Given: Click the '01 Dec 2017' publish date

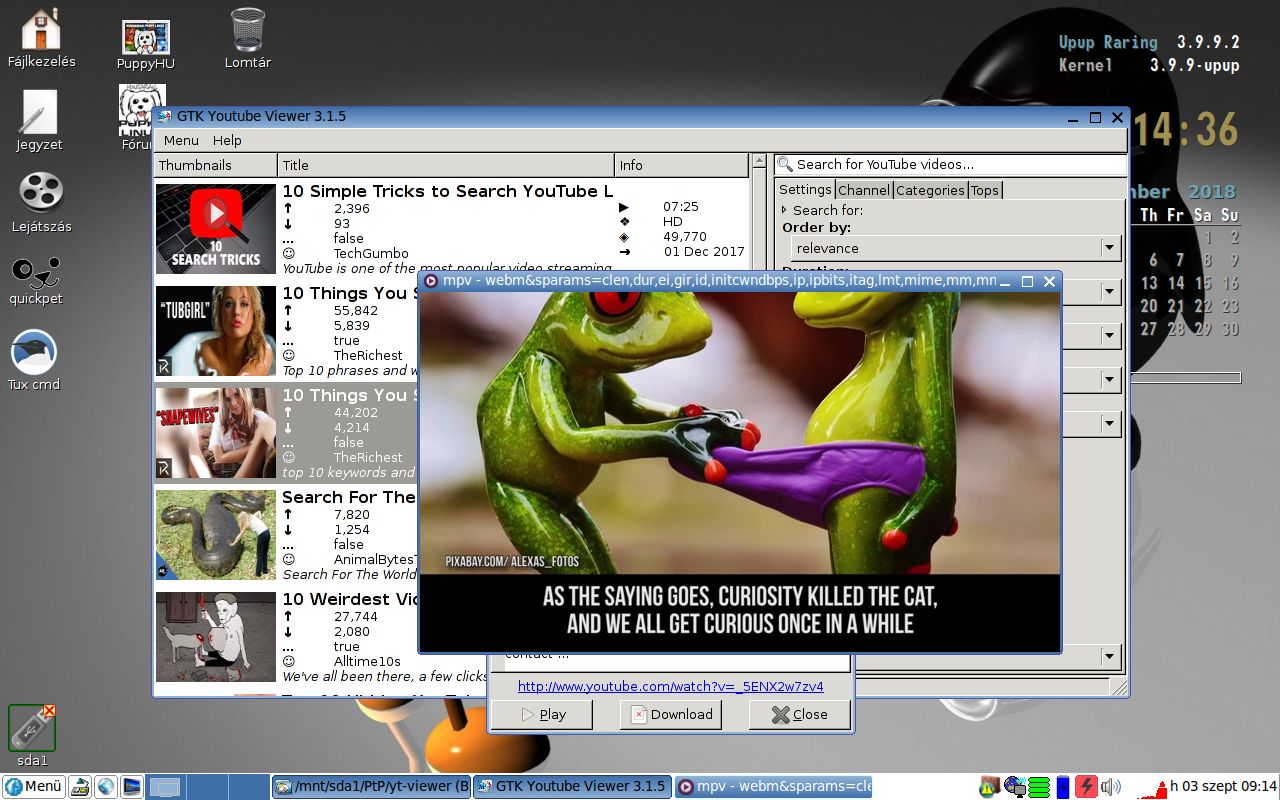Looking at the screenshot, I should tap(704, 252).
